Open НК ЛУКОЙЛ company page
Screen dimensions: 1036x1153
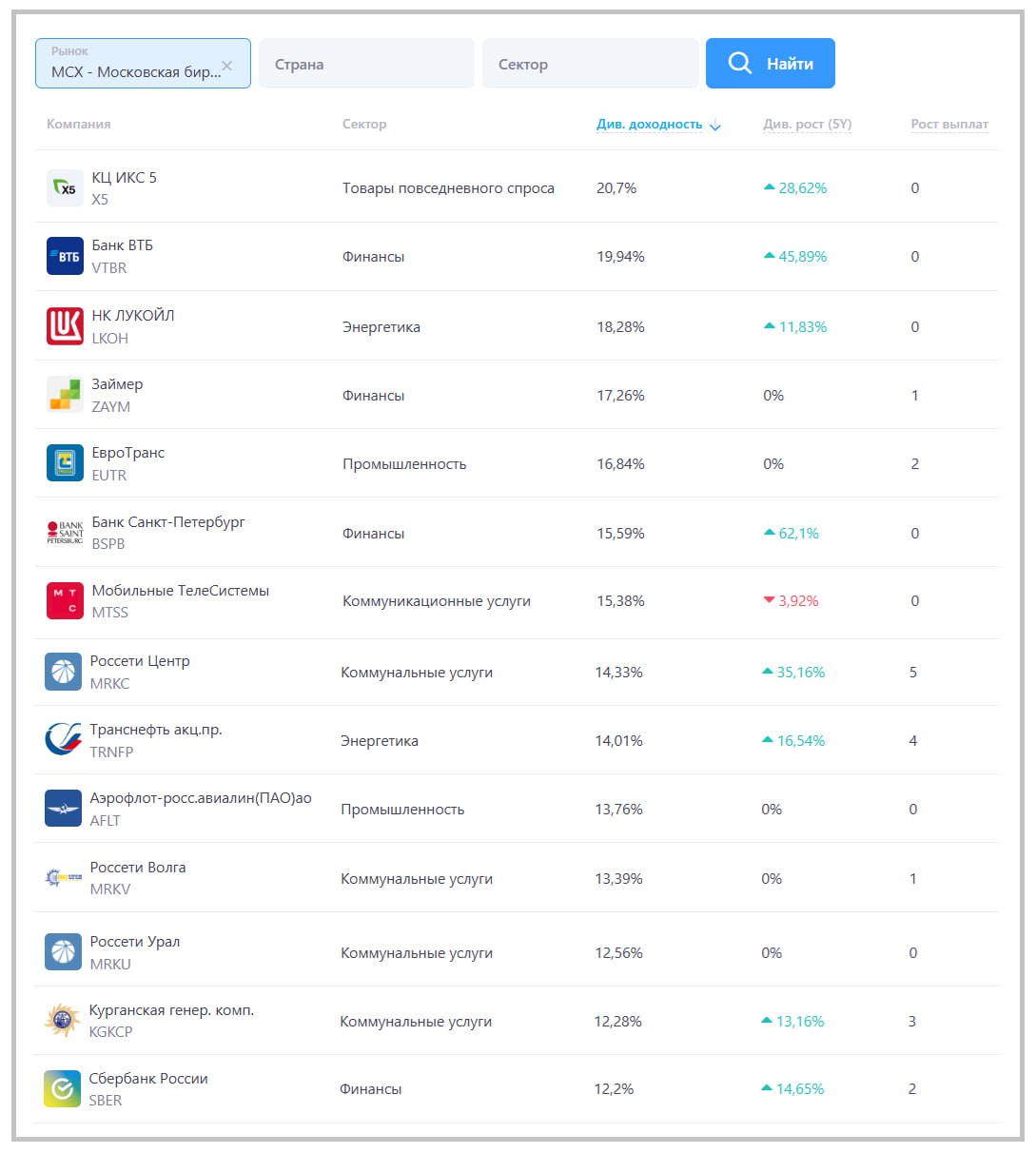point(133,316)
